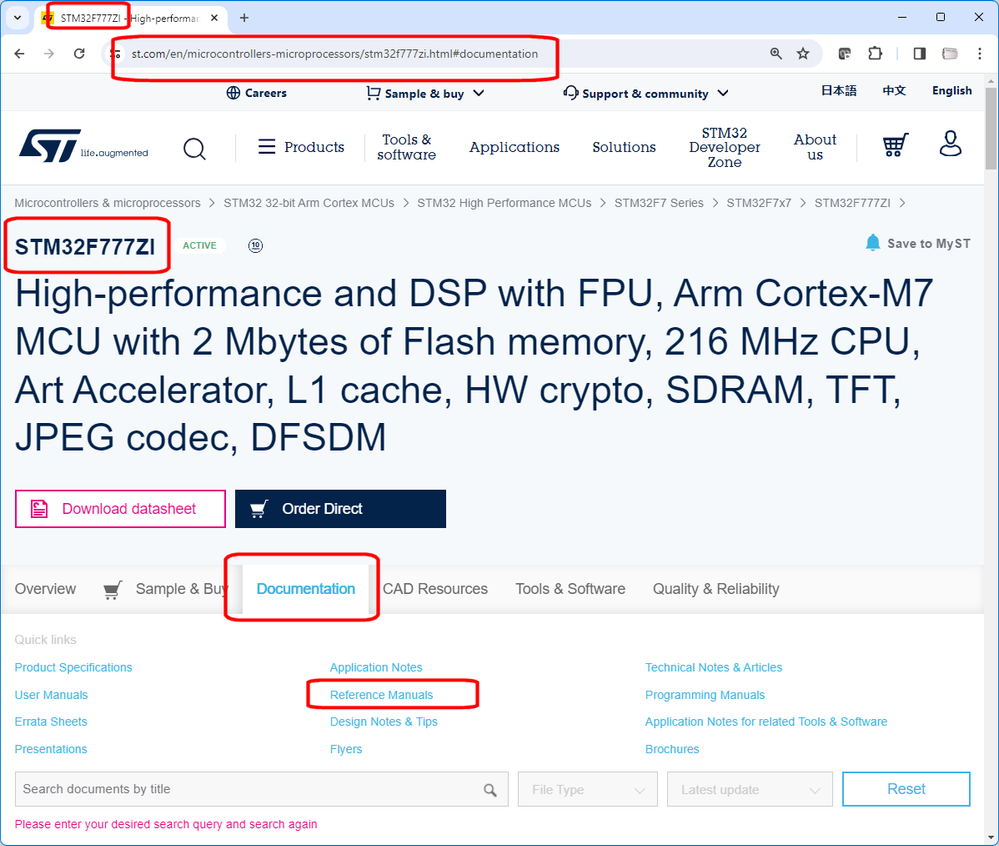The image size is (999, 846).
Task: Open User Manuals quick link
Action: coord(51,695)
